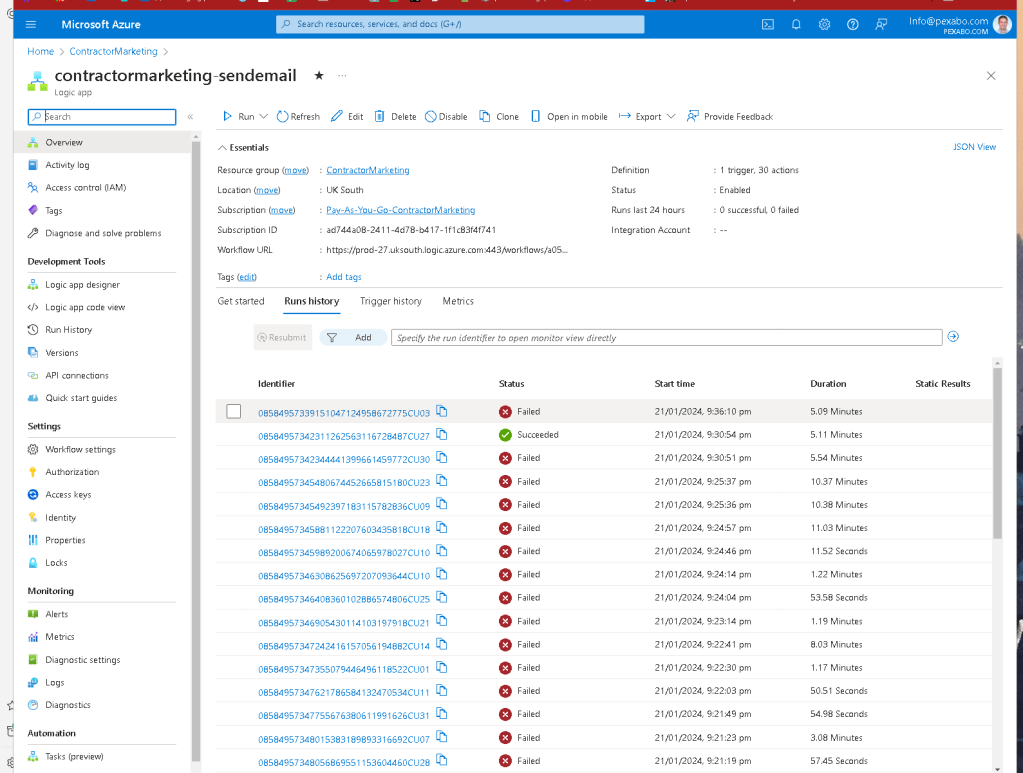Go to Home breadcrumb
This screenshot has width=1023, height=773.
40,52
